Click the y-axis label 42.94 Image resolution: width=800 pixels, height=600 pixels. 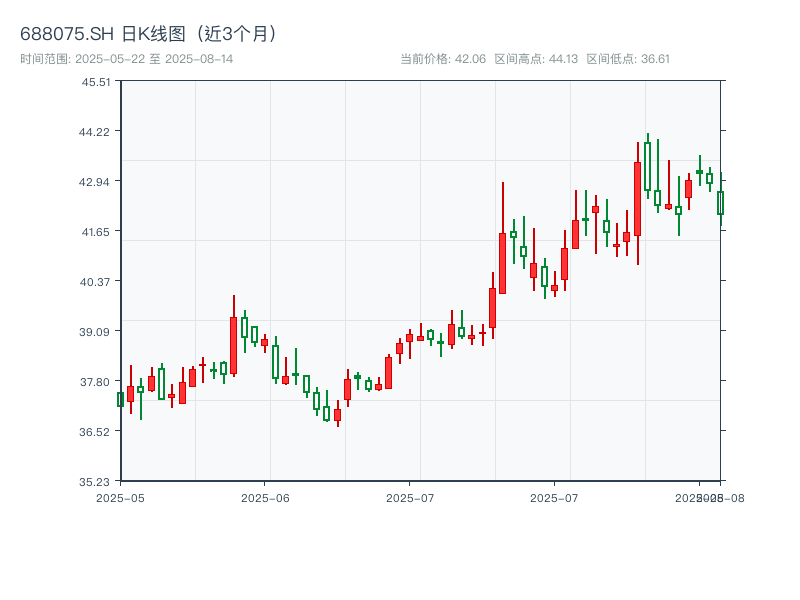click(94, 182)
